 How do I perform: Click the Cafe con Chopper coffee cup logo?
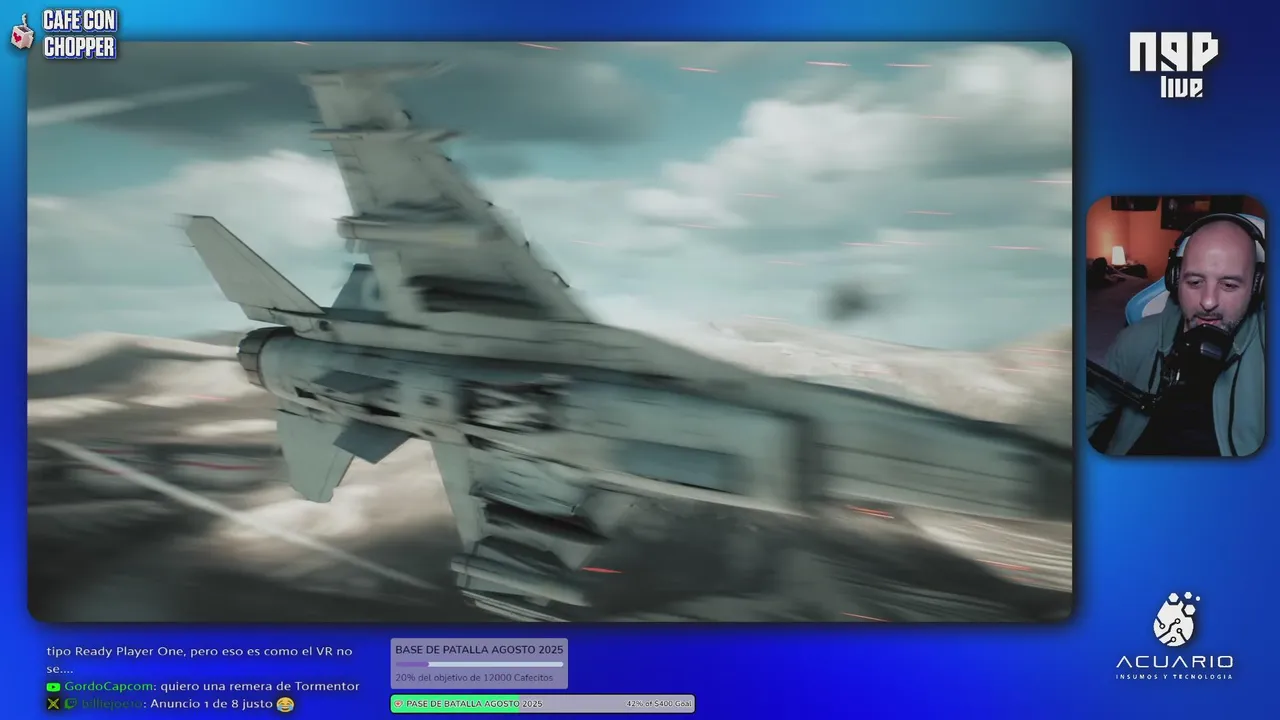click(x=22, y=33)
